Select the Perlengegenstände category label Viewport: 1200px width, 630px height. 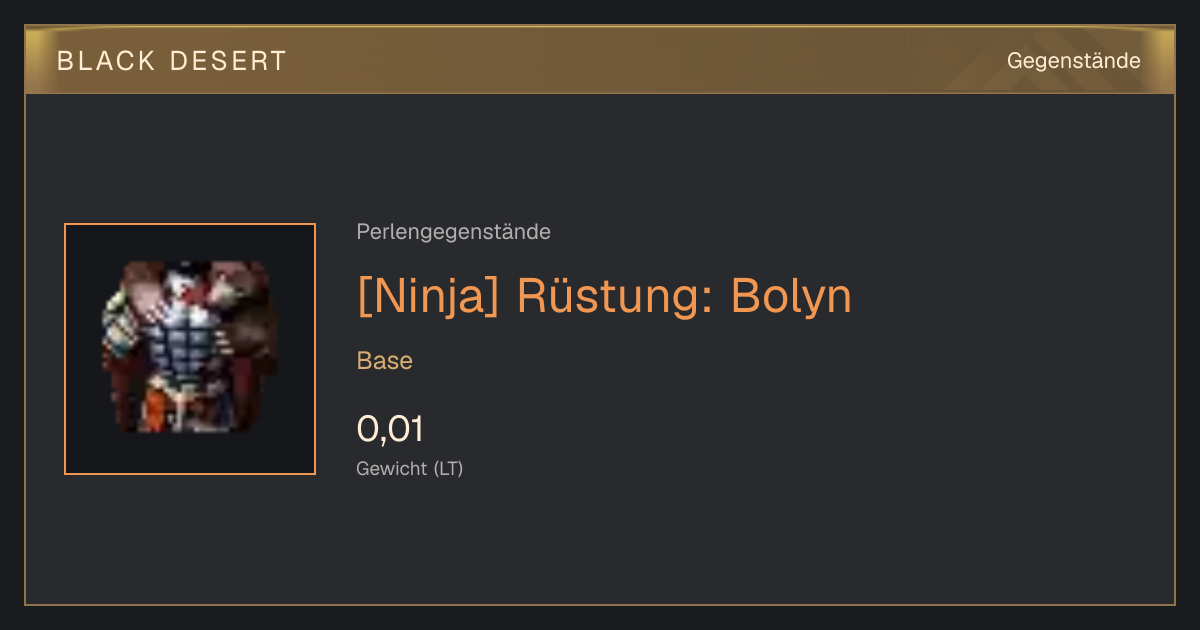[x=453, y=232]
